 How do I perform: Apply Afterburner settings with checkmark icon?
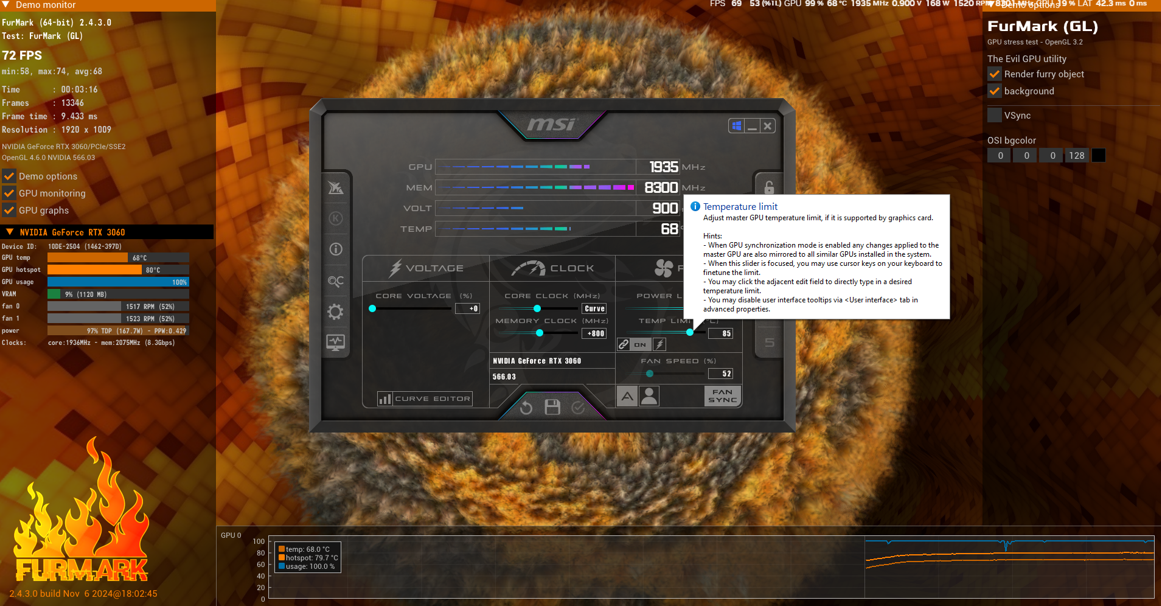pyautogui.click(x=578, y=407)
